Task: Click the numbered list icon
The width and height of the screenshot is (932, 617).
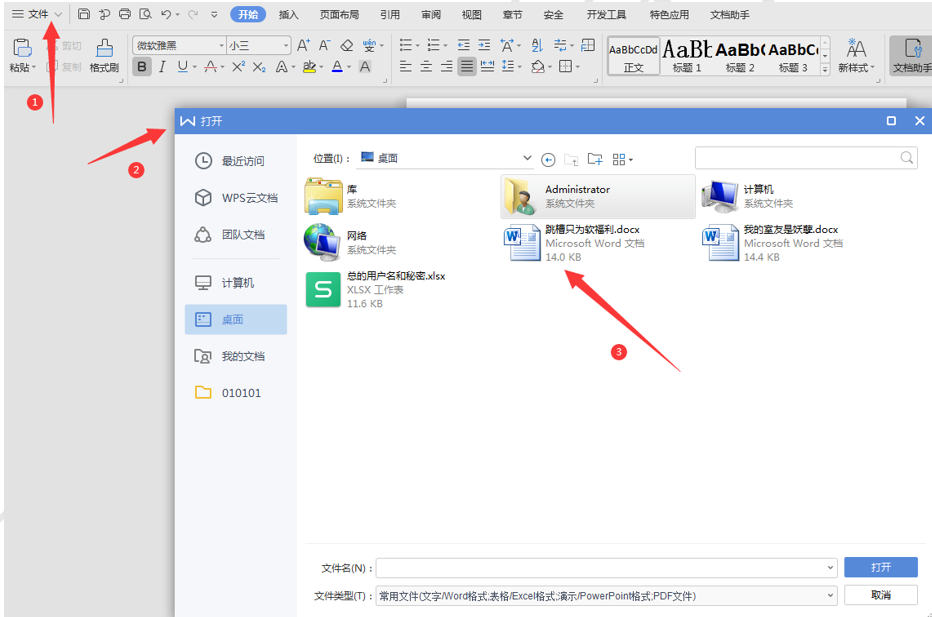Action: 433,45
